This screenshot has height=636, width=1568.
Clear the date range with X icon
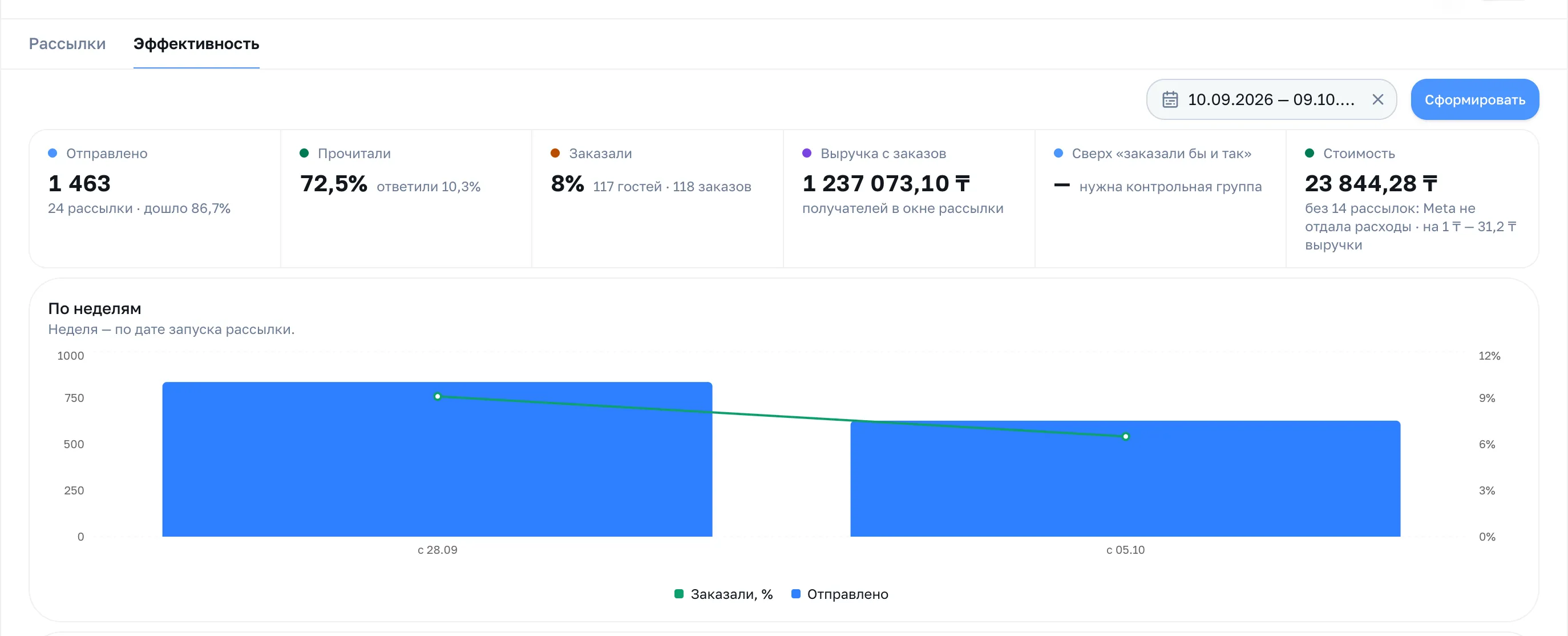point(1377,99)
